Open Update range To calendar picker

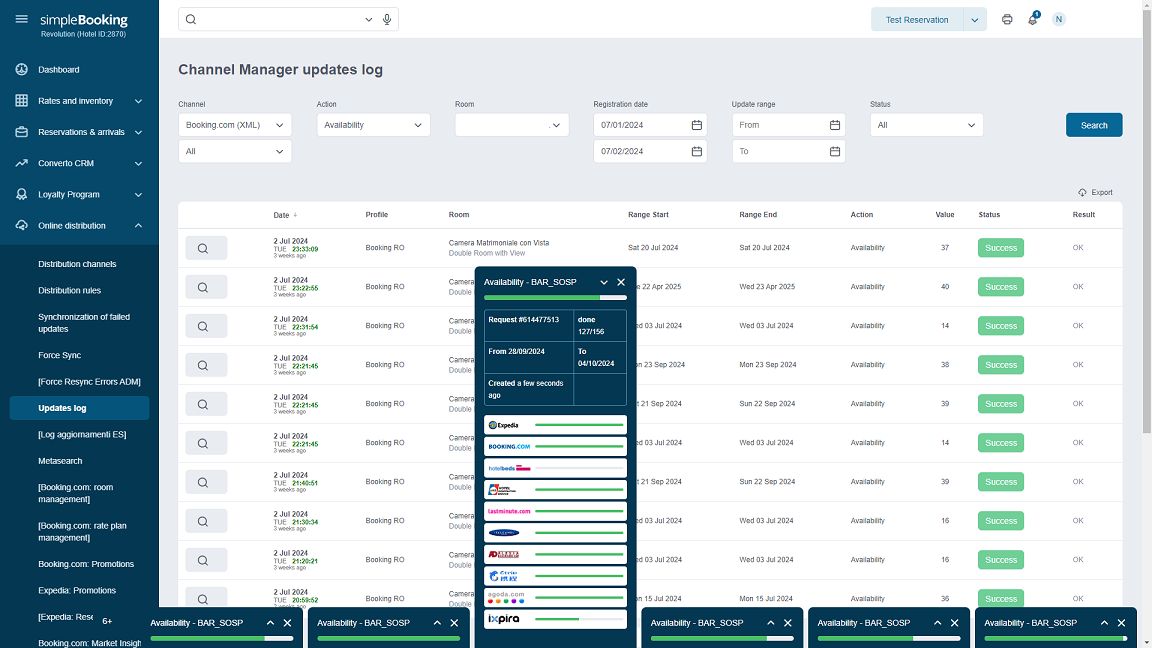(835, 151)
